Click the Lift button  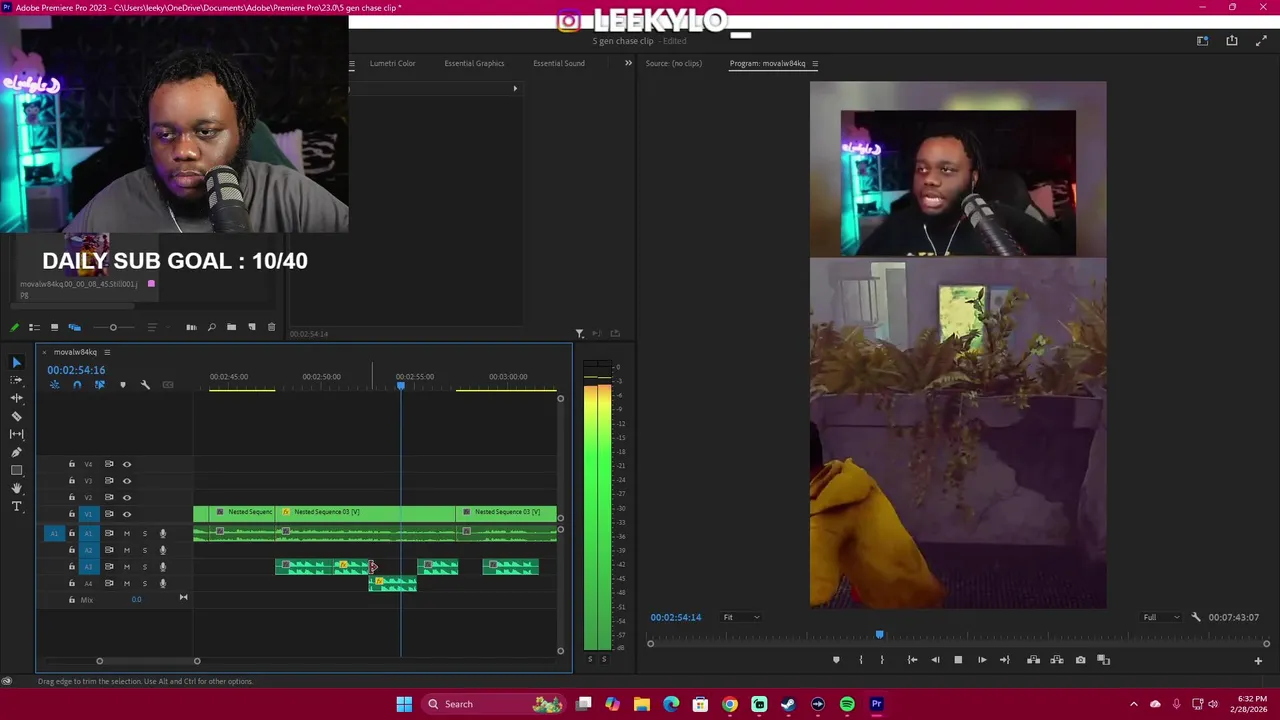pos(1033,660)
